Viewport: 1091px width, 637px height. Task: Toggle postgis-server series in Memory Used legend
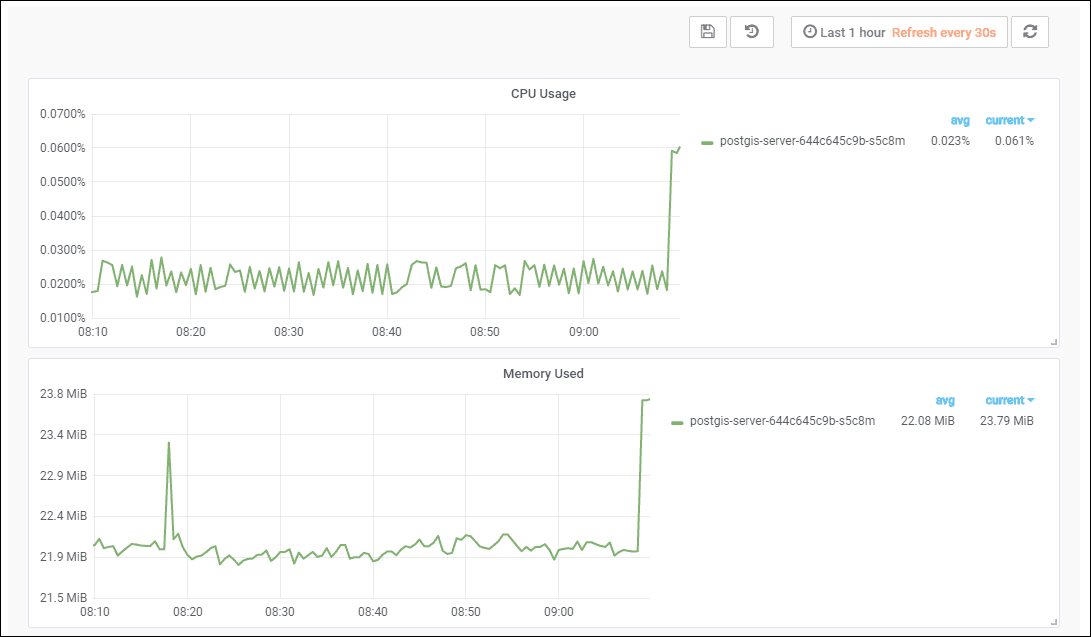[782, 421]
